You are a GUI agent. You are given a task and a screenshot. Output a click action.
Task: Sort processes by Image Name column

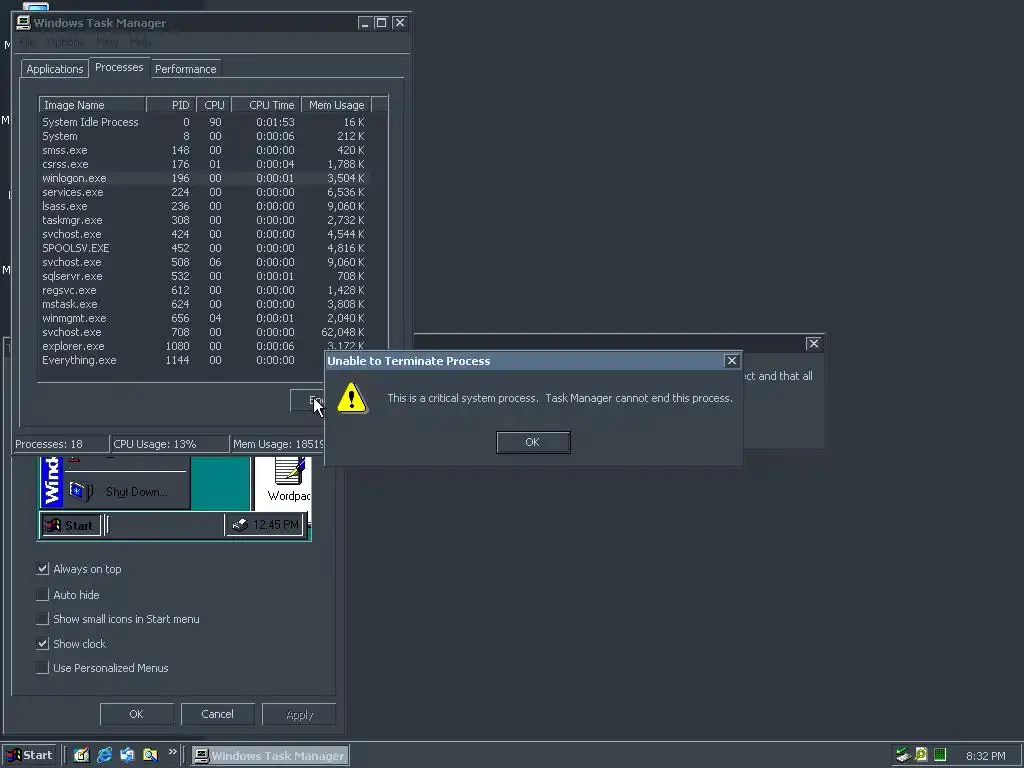point(92,105)
